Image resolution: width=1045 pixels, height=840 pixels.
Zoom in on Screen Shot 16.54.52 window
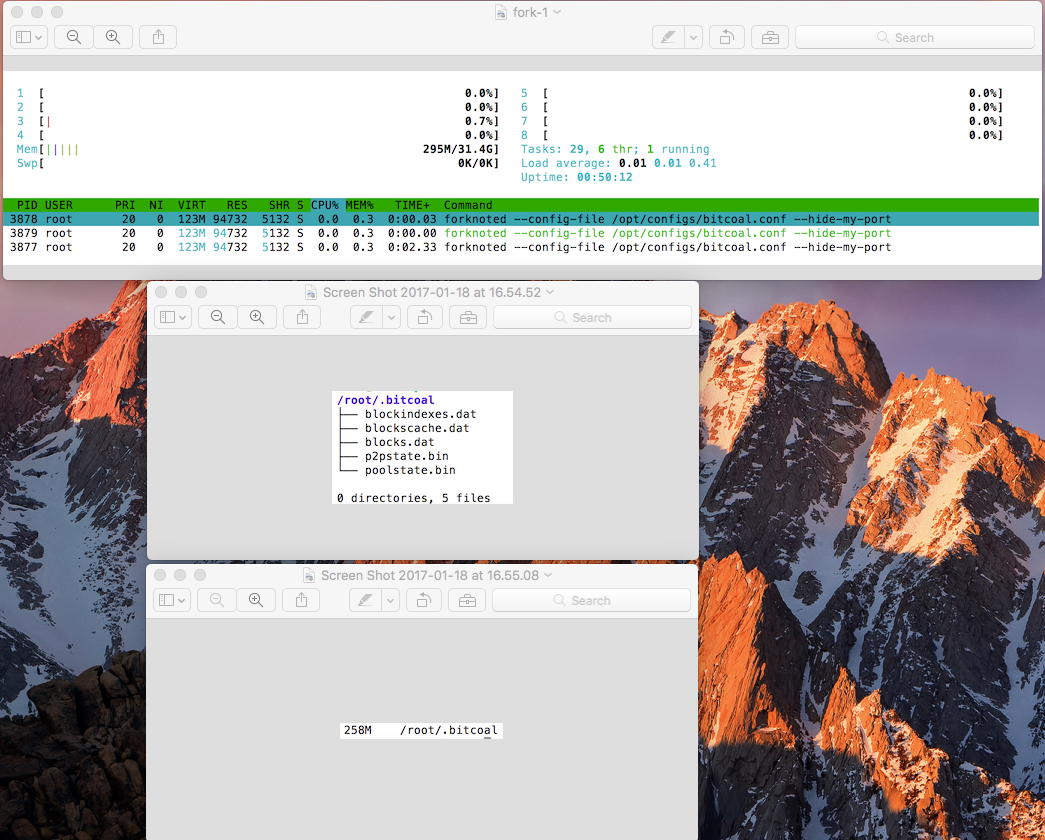pyautogui.click(x=257, y=317)
